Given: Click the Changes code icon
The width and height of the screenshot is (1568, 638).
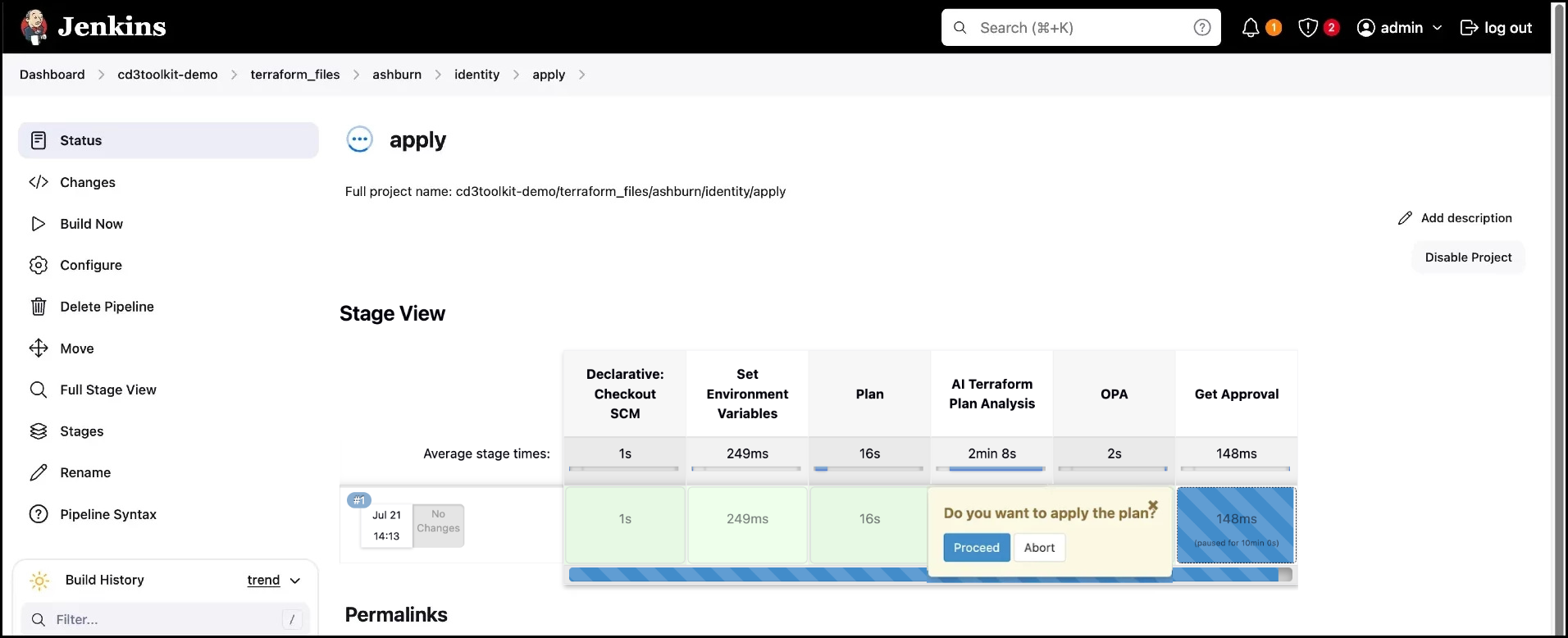Looking at the screenshot, I should click(x=39, y=182).
